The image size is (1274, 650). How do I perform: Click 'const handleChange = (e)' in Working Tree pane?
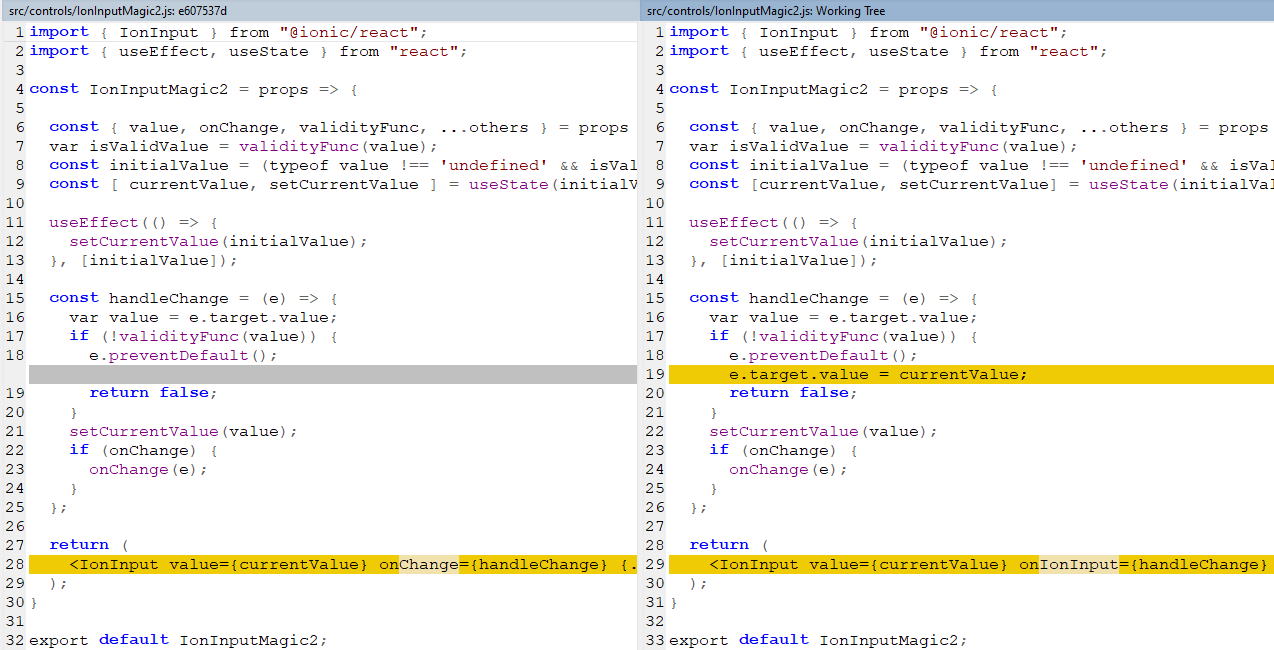pyautogui.click(x=833, y=298)
